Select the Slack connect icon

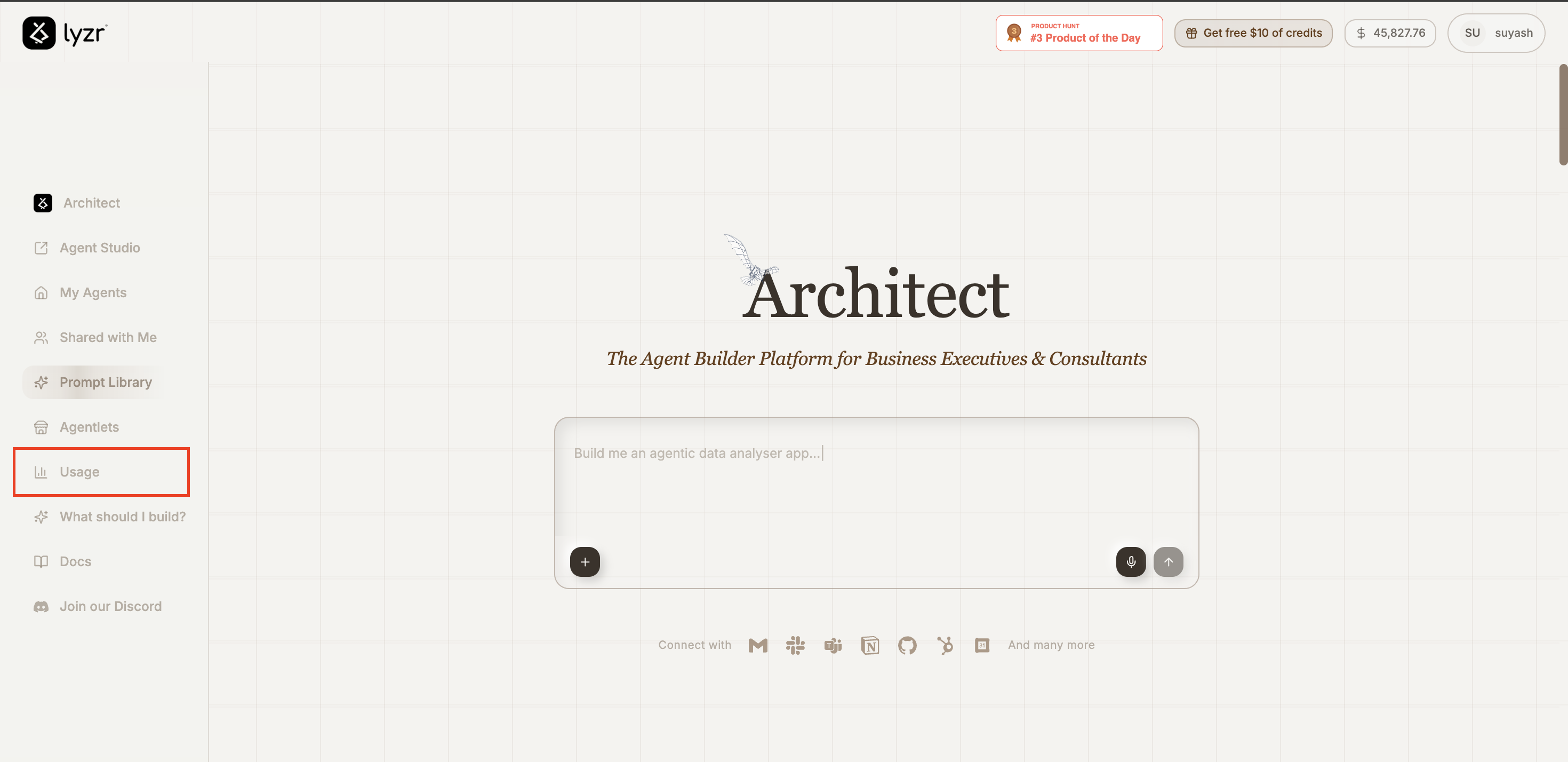(796, 645)
